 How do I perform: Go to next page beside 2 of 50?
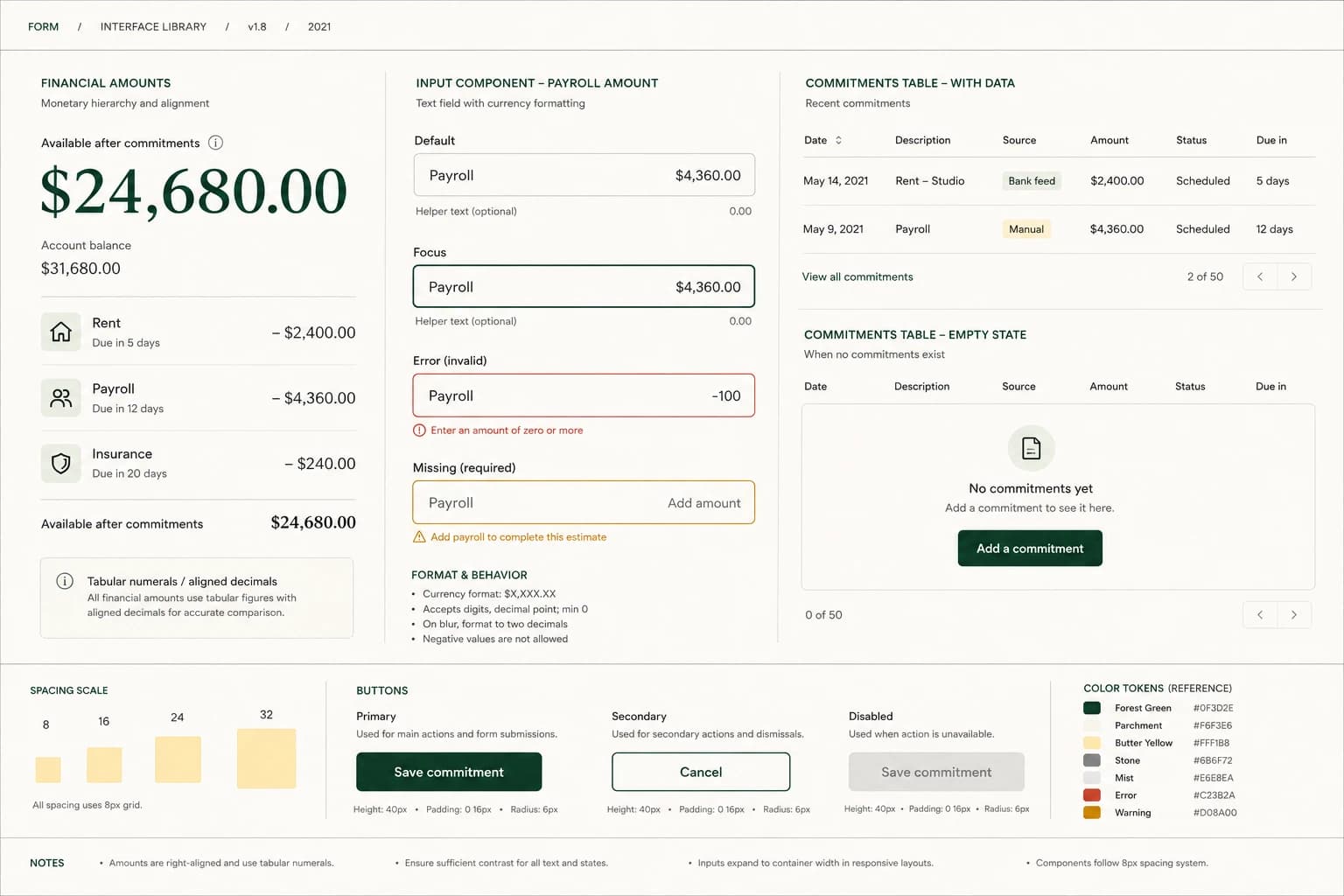[x=1294, y=276]
